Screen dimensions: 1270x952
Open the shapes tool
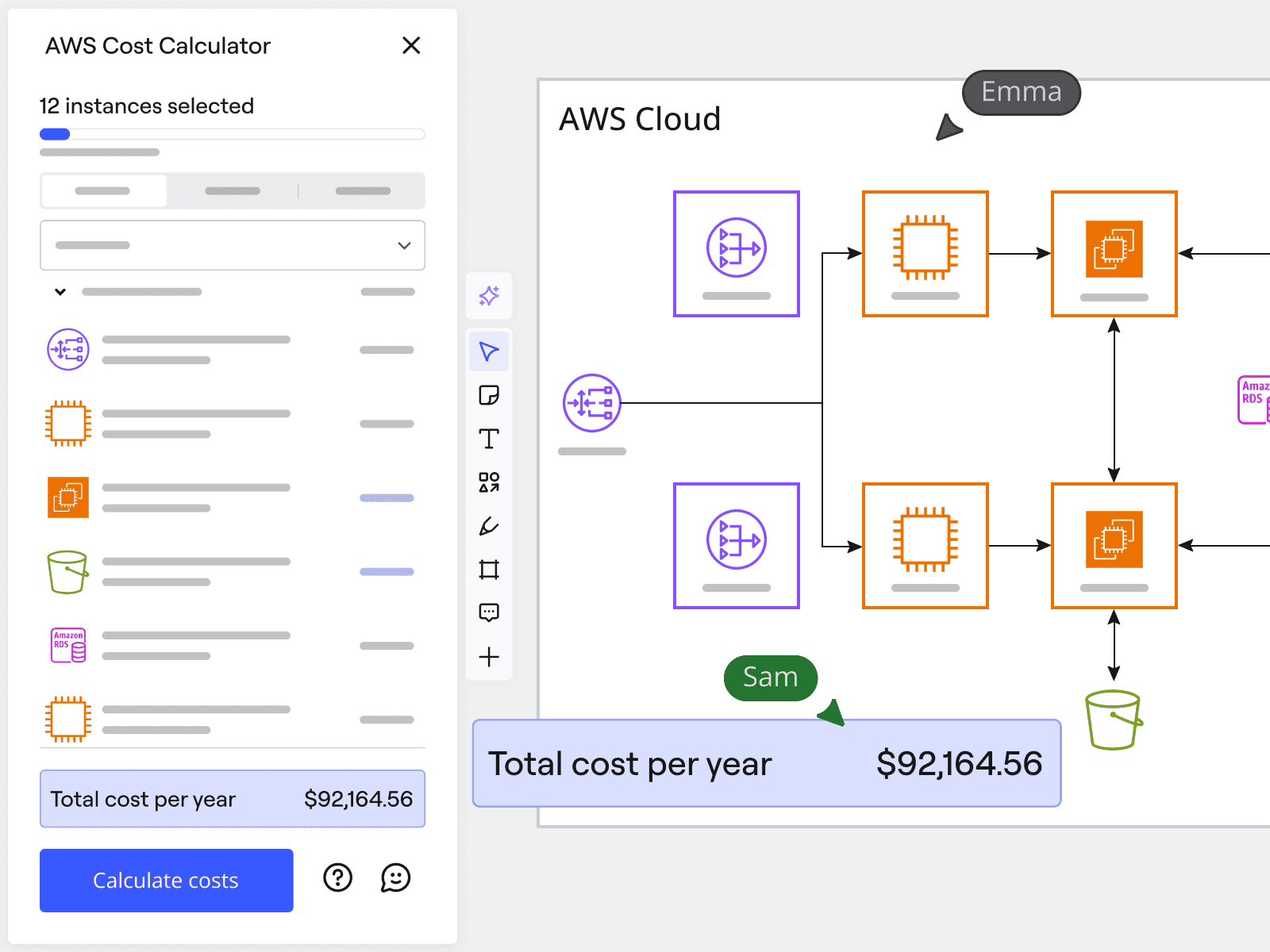pos(489,482)
